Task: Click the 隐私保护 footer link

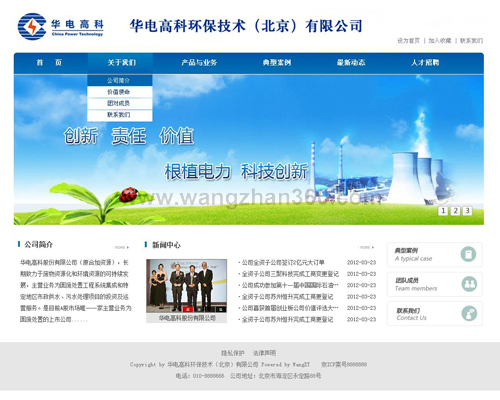Action: (x=233, y=353)
